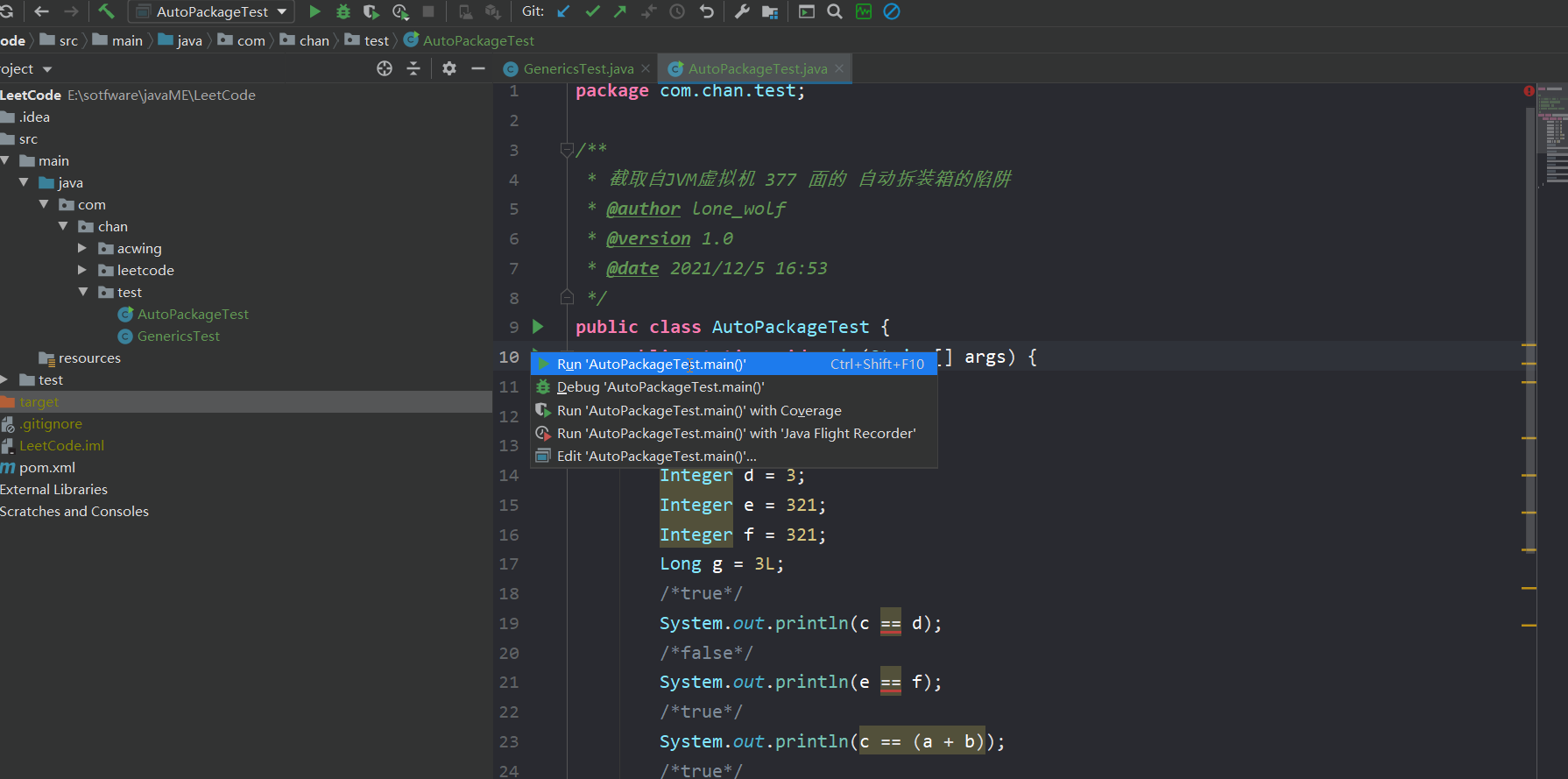
Task: Click the Back navigation arrow
Action: pos(41,11)
